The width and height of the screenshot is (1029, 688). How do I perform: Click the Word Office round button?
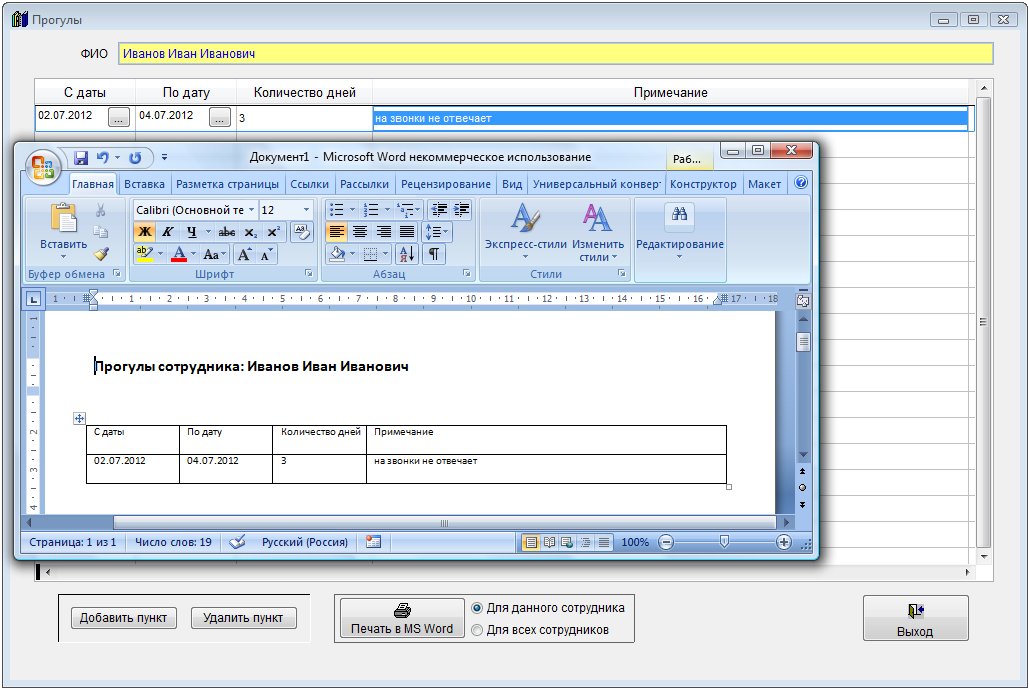(x=43, y=167)
